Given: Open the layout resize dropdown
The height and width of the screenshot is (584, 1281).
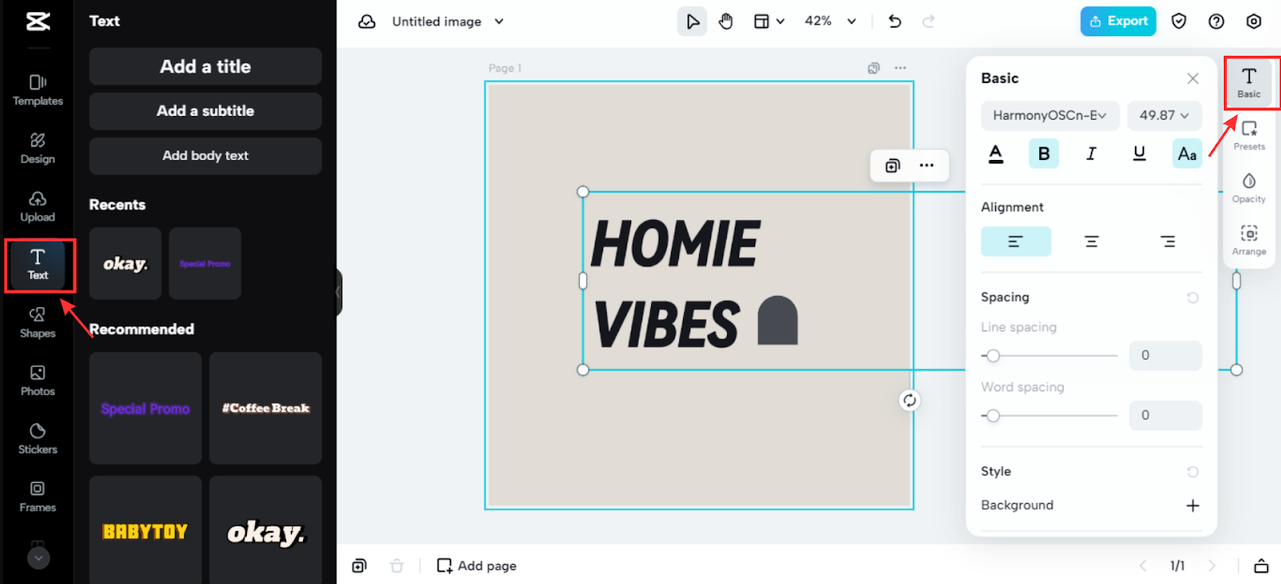Looking at the screenshot, I should point(769,21).
